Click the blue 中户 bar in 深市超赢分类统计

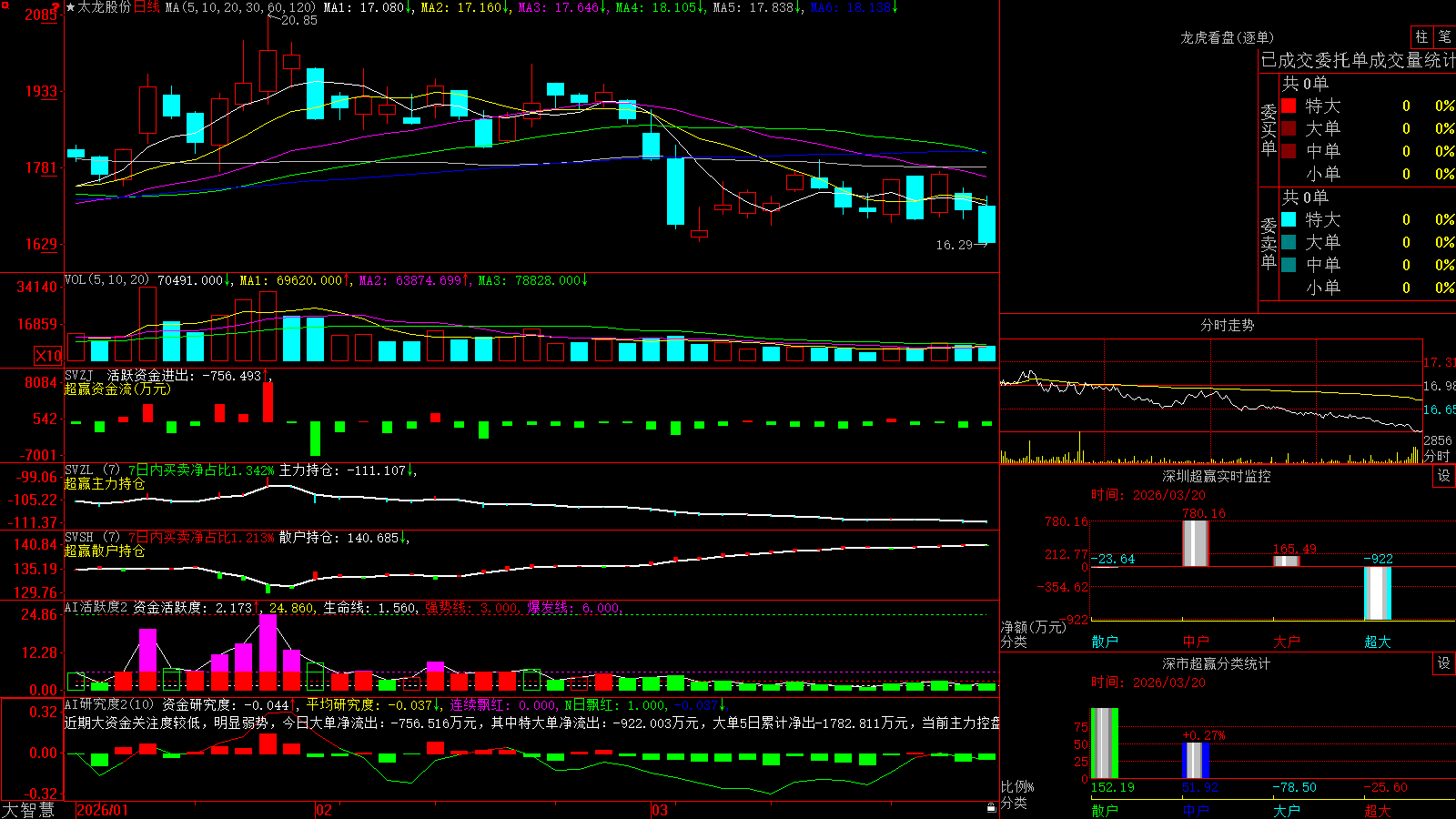click(x=1196, y=761)
